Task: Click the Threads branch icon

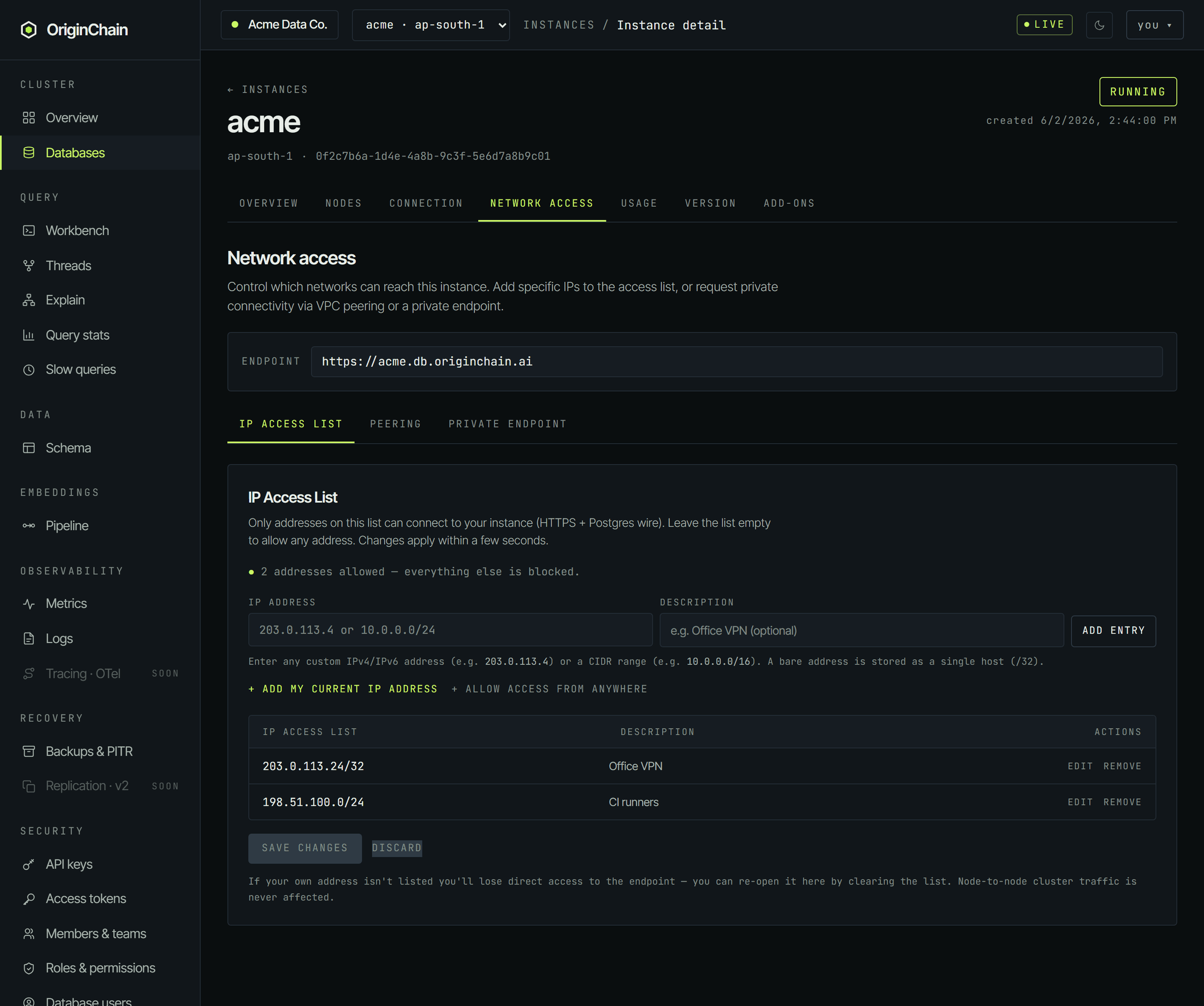Action: tap(28, 265)
